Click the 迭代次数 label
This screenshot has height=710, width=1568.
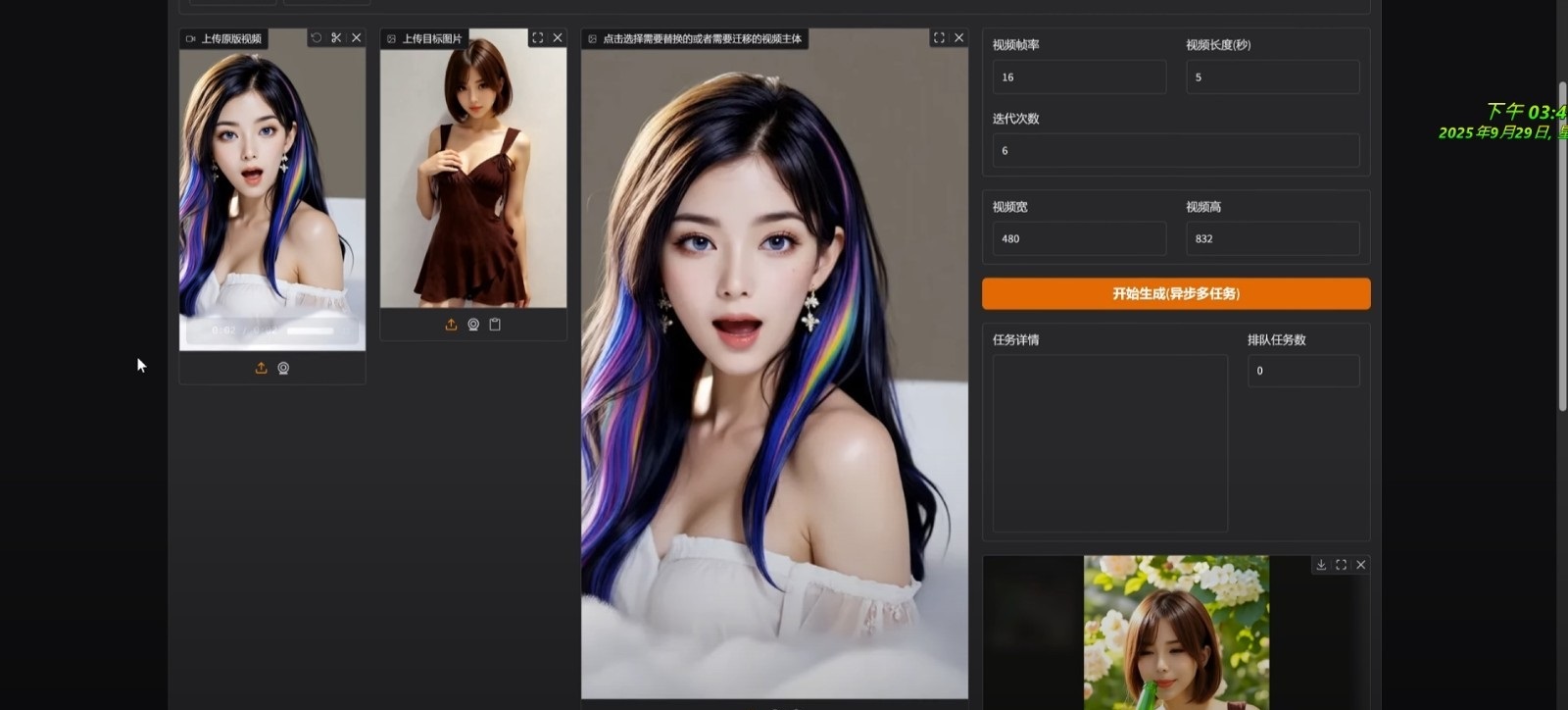(x=1015, y=119)
